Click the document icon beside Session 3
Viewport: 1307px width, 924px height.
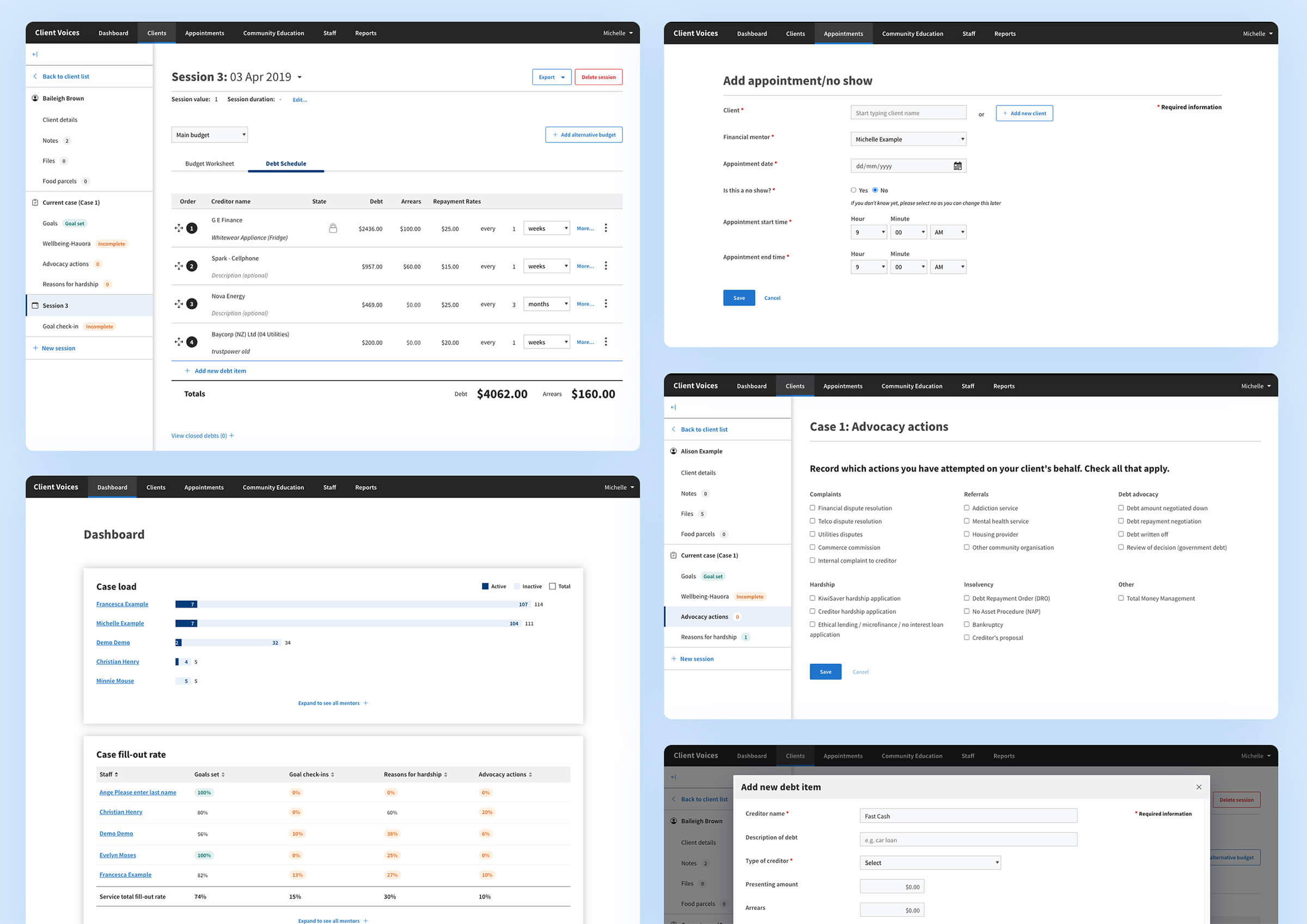tap(35, 305)
